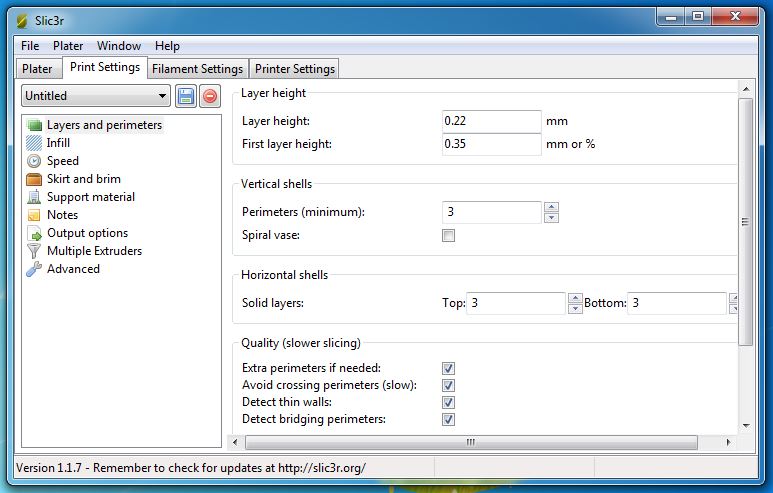This screenshot has width=773, height=493.
Task: Open the Untitled preset dropdown
Action: pos(96,96)
